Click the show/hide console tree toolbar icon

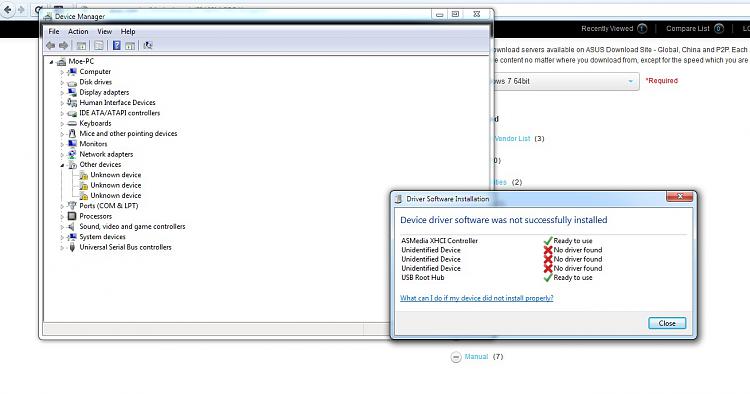pyautogui.click(x=81, y=46)
